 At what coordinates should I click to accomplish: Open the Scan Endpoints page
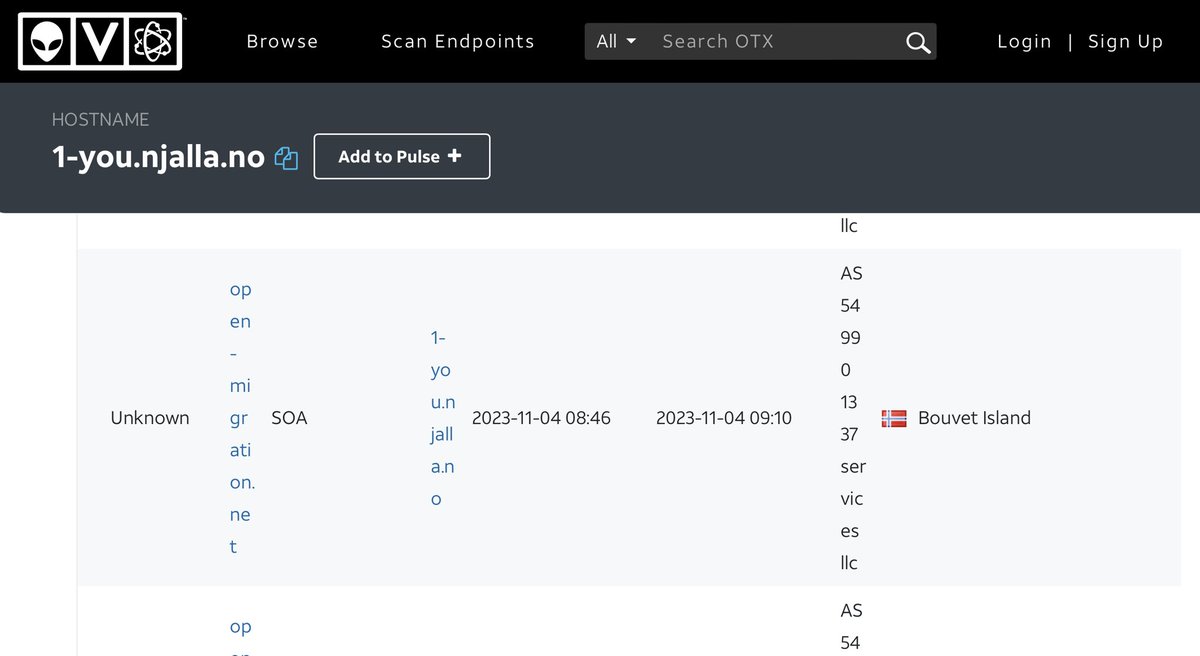coord(457,42)
